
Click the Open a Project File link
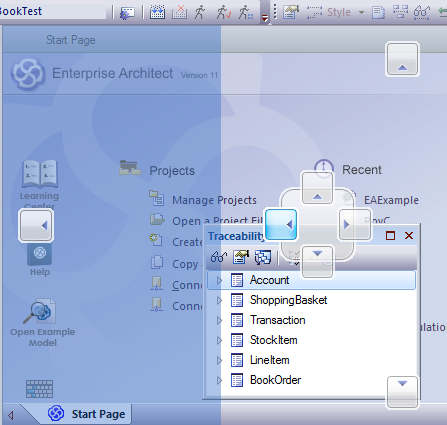tap(217, 221)
